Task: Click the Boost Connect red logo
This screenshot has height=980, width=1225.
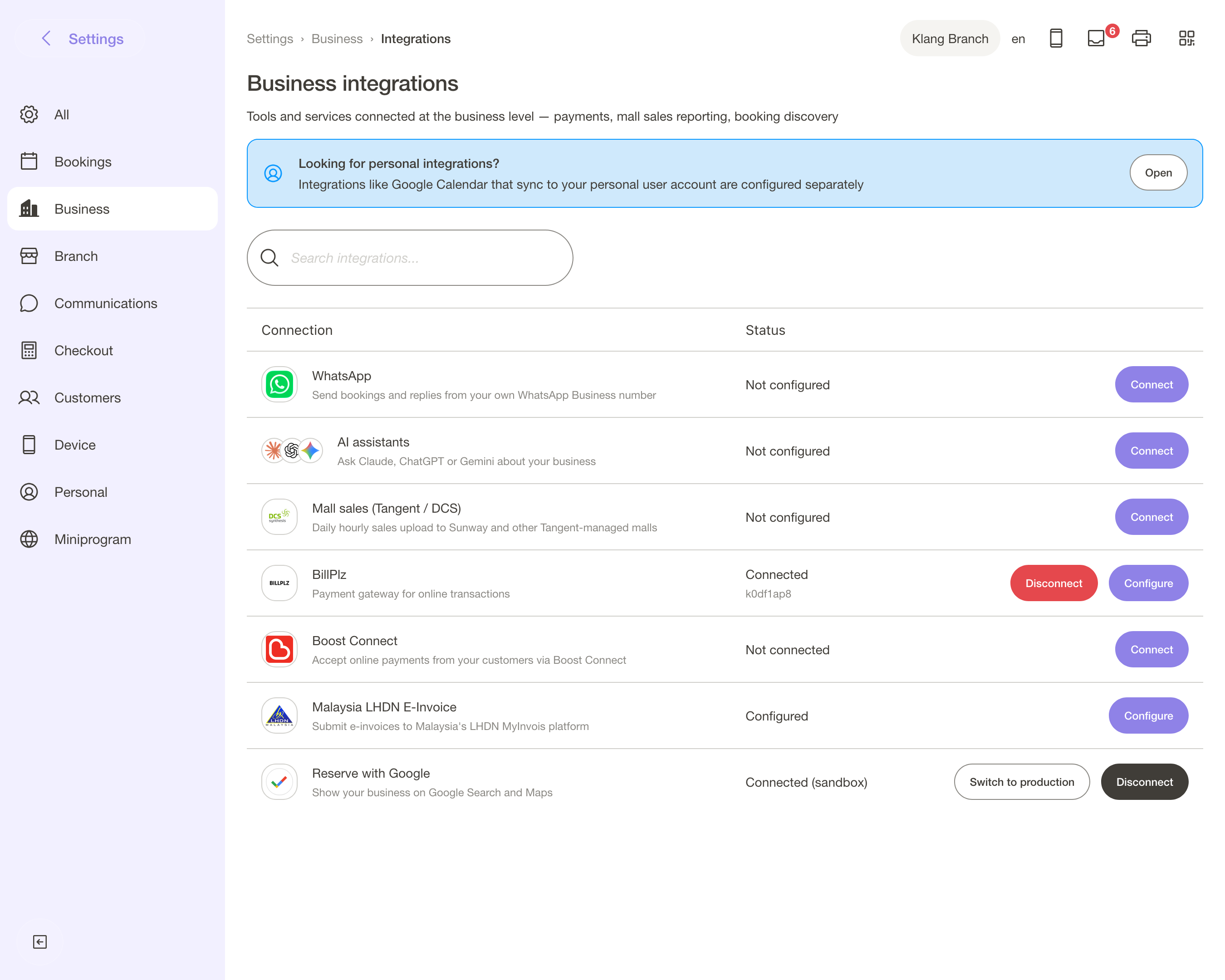Action: coord(279,649)
